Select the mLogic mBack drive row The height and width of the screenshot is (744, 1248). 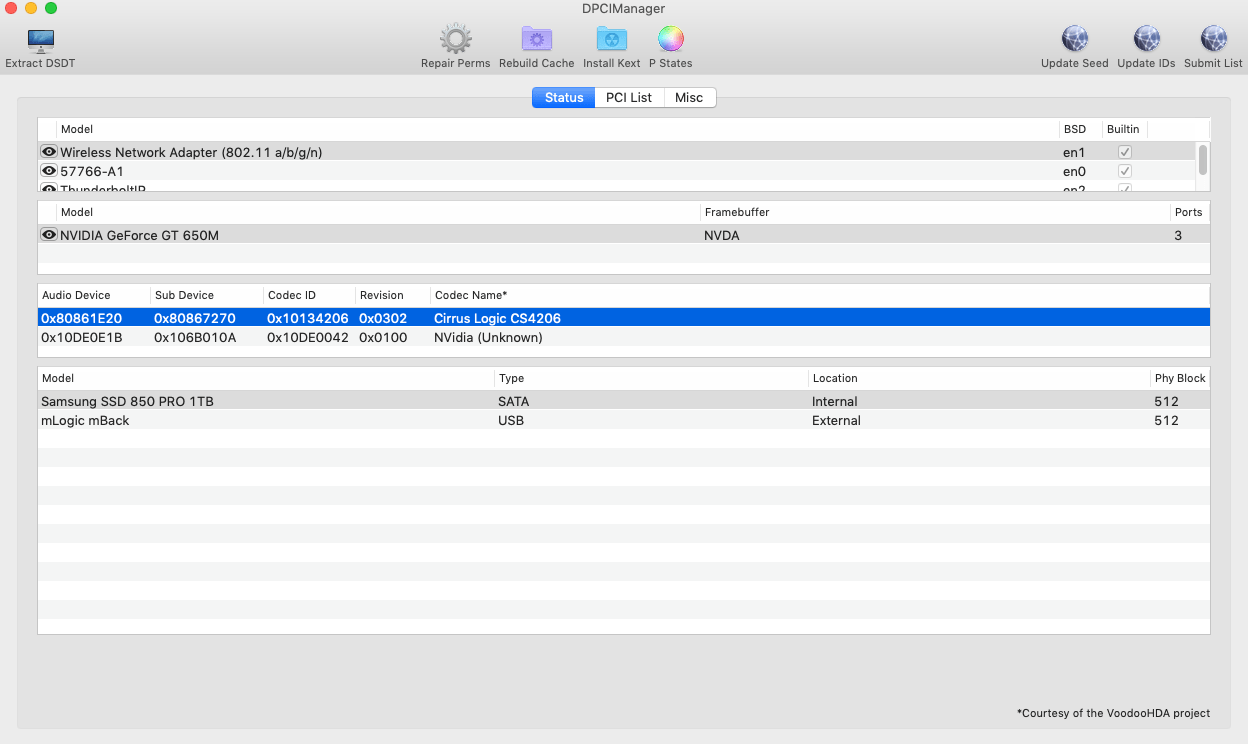(624, 420)
